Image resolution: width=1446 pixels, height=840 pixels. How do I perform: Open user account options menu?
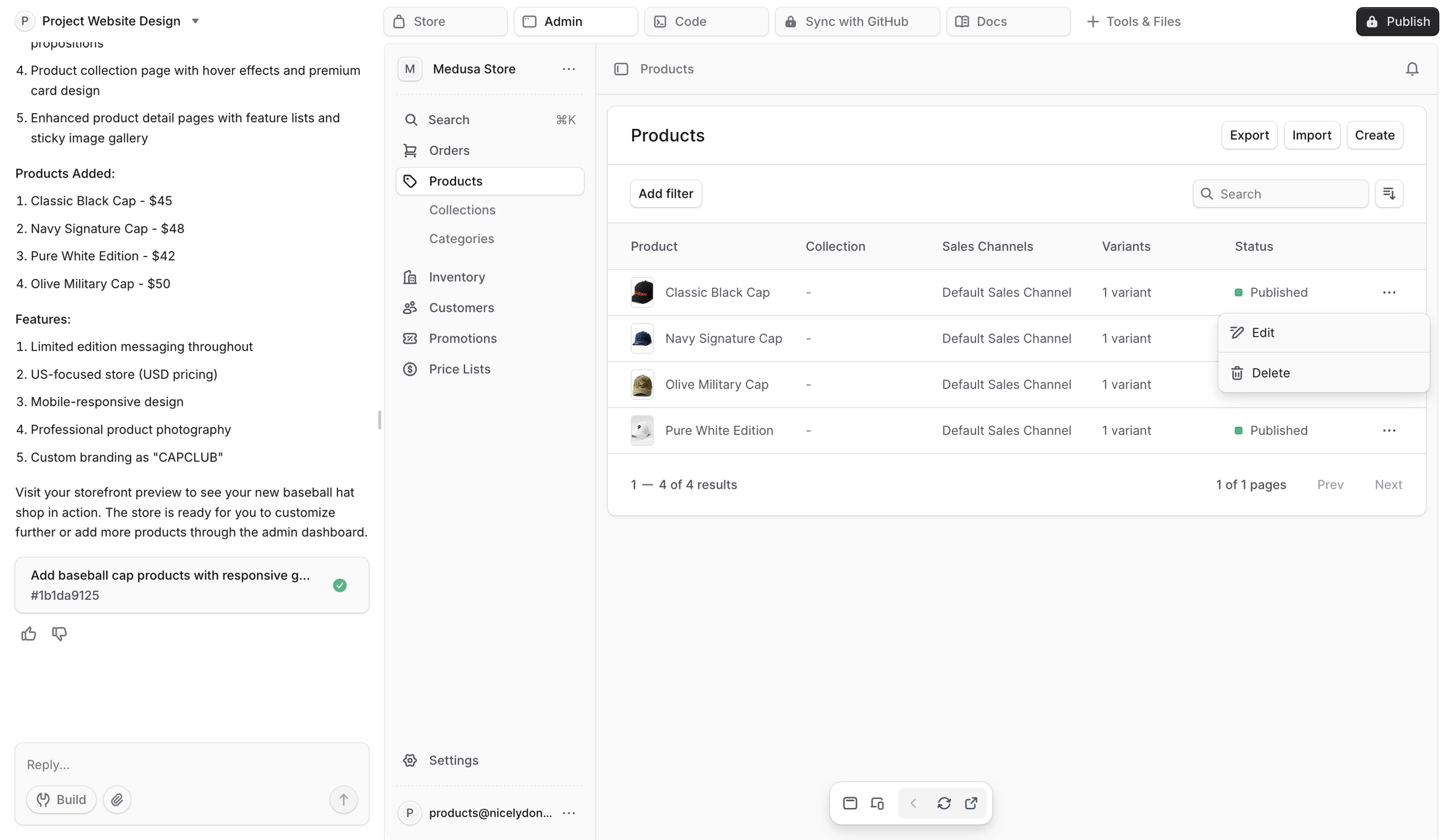568,812
